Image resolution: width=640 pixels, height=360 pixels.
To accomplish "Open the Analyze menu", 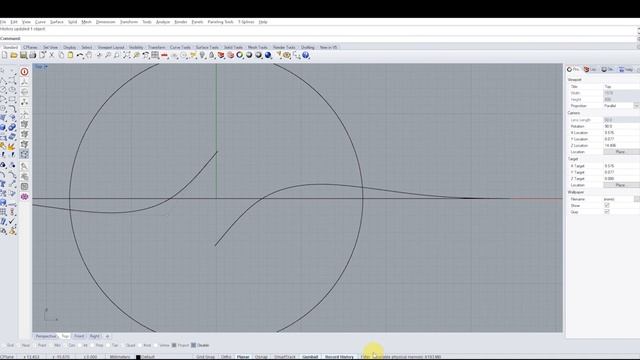I will tap(163, 22).
